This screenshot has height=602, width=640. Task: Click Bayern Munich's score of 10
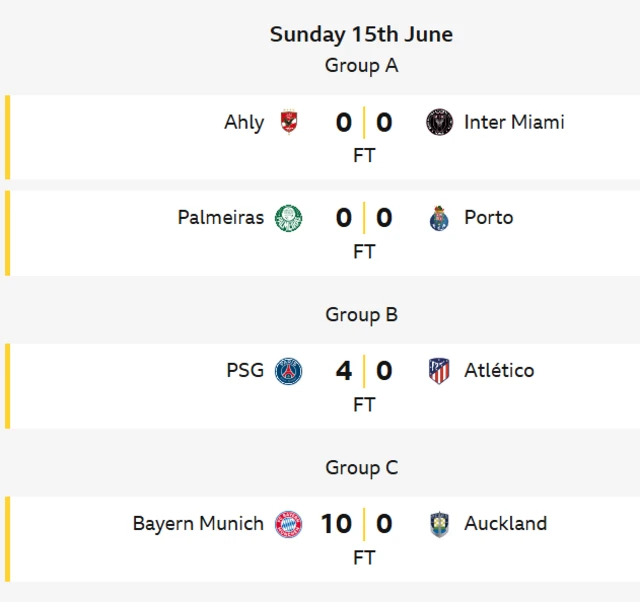(336, 523)
